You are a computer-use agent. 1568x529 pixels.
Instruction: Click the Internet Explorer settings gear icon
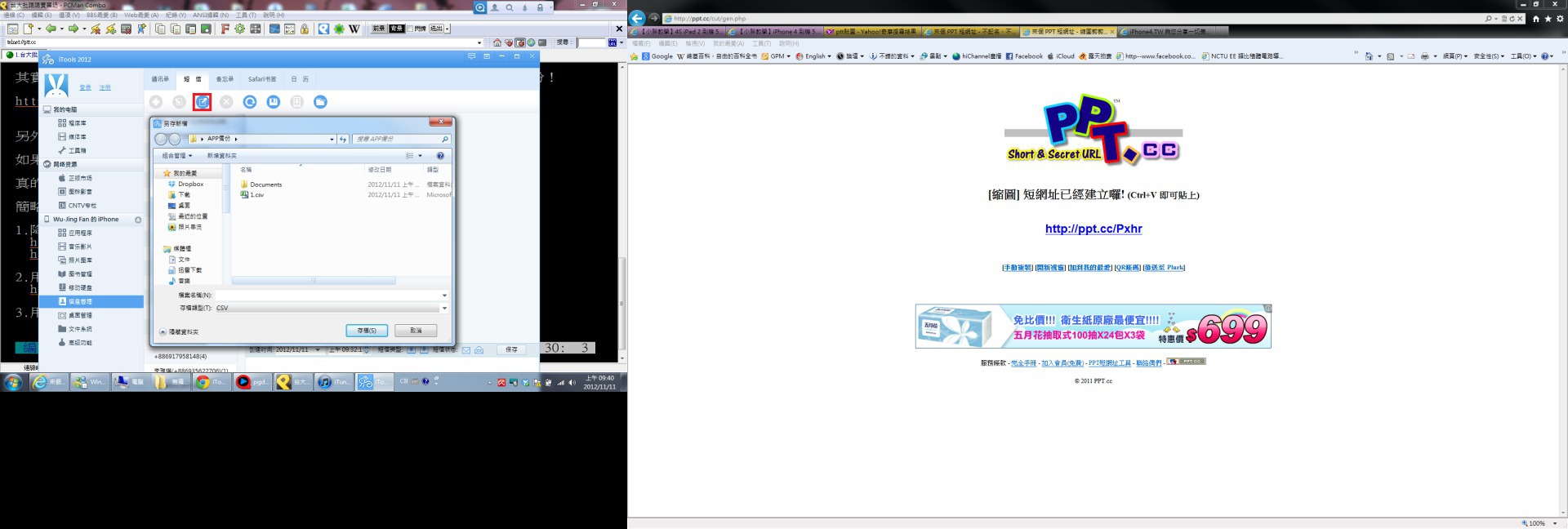[x=1559, y=18]
